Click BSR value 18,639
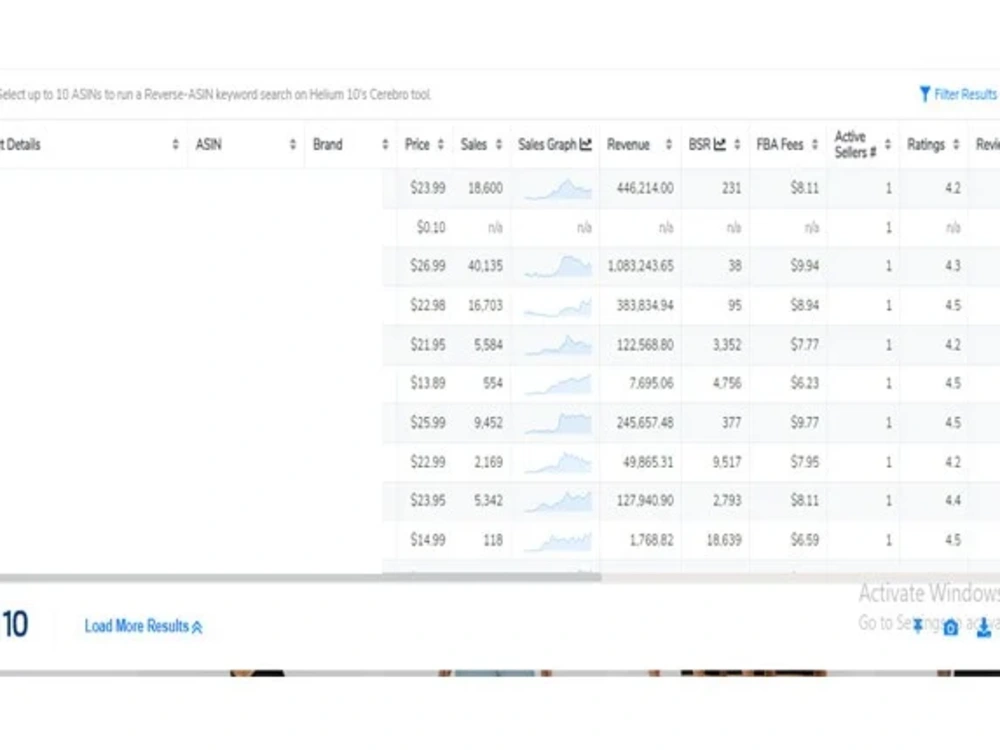The width and height of the screenshot is (1000, 750). (724, 540)
